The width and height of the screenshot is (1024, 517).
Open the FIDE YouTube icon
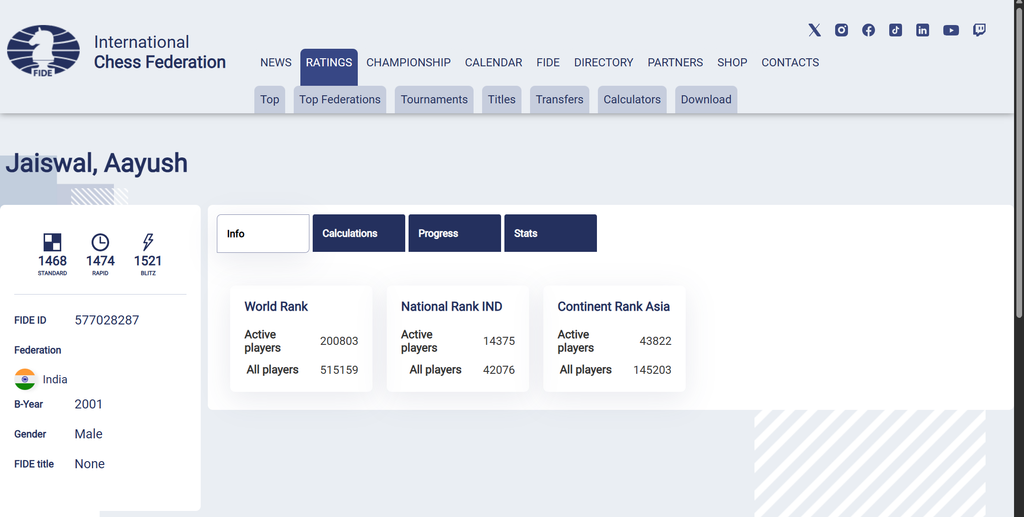(951, 30)
